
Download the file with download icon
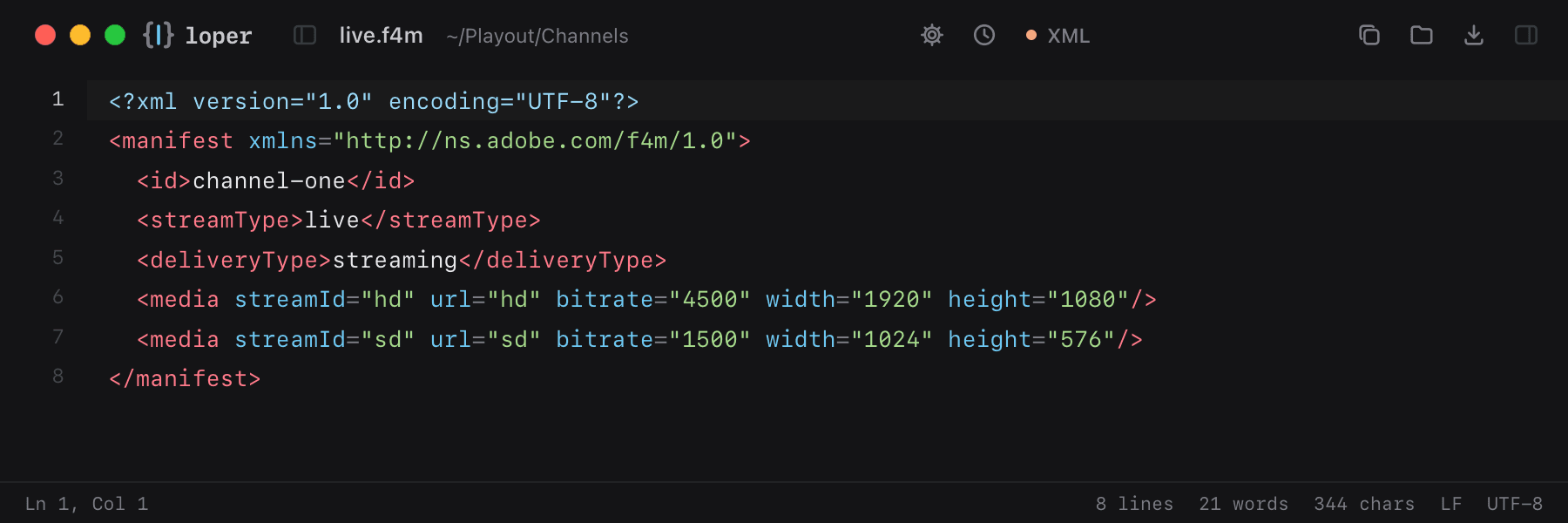pyautogui.click(x=1474, y=35)
